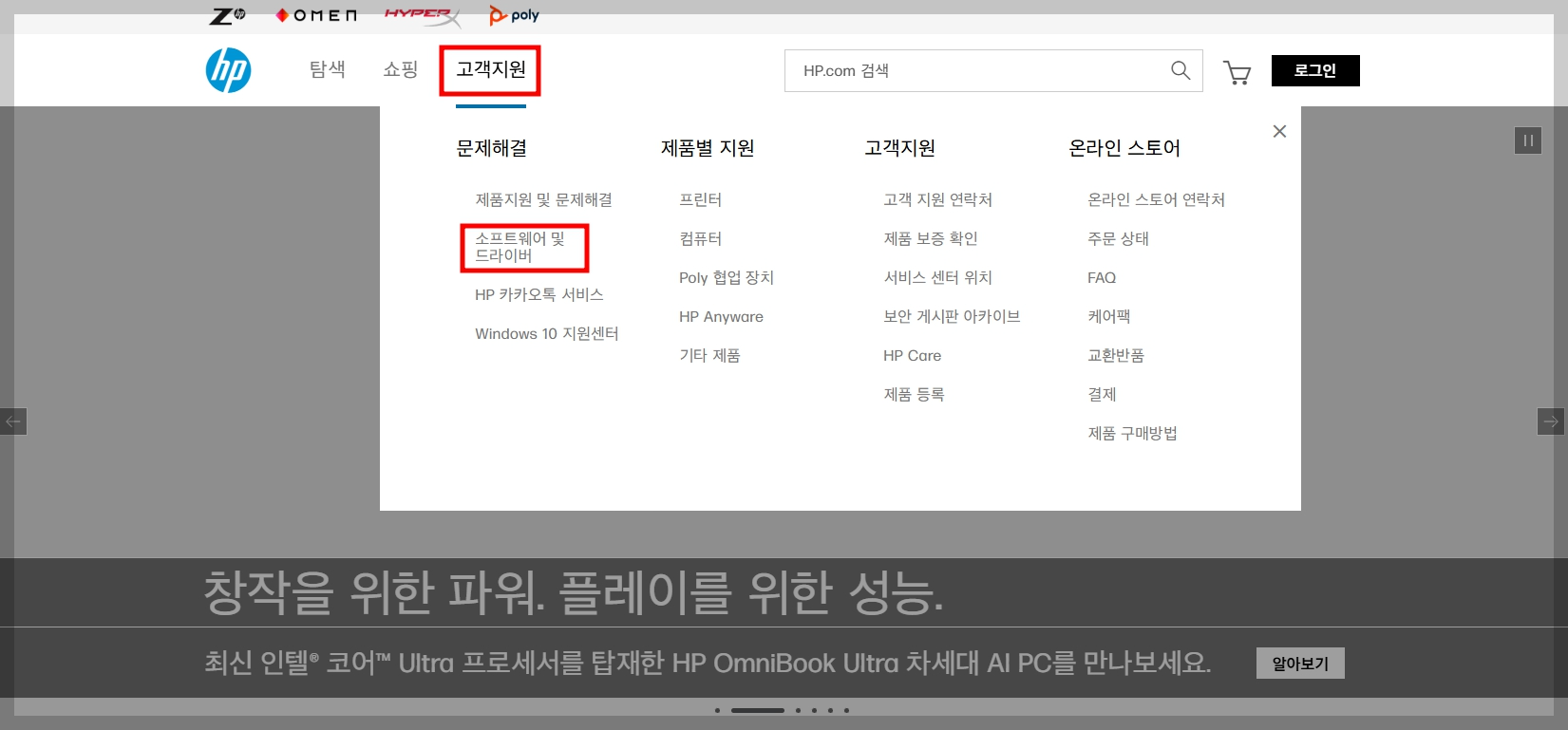Open 제품 보증 확인 link
This screenshot has width=1568, height=730.
pos(931,238)
